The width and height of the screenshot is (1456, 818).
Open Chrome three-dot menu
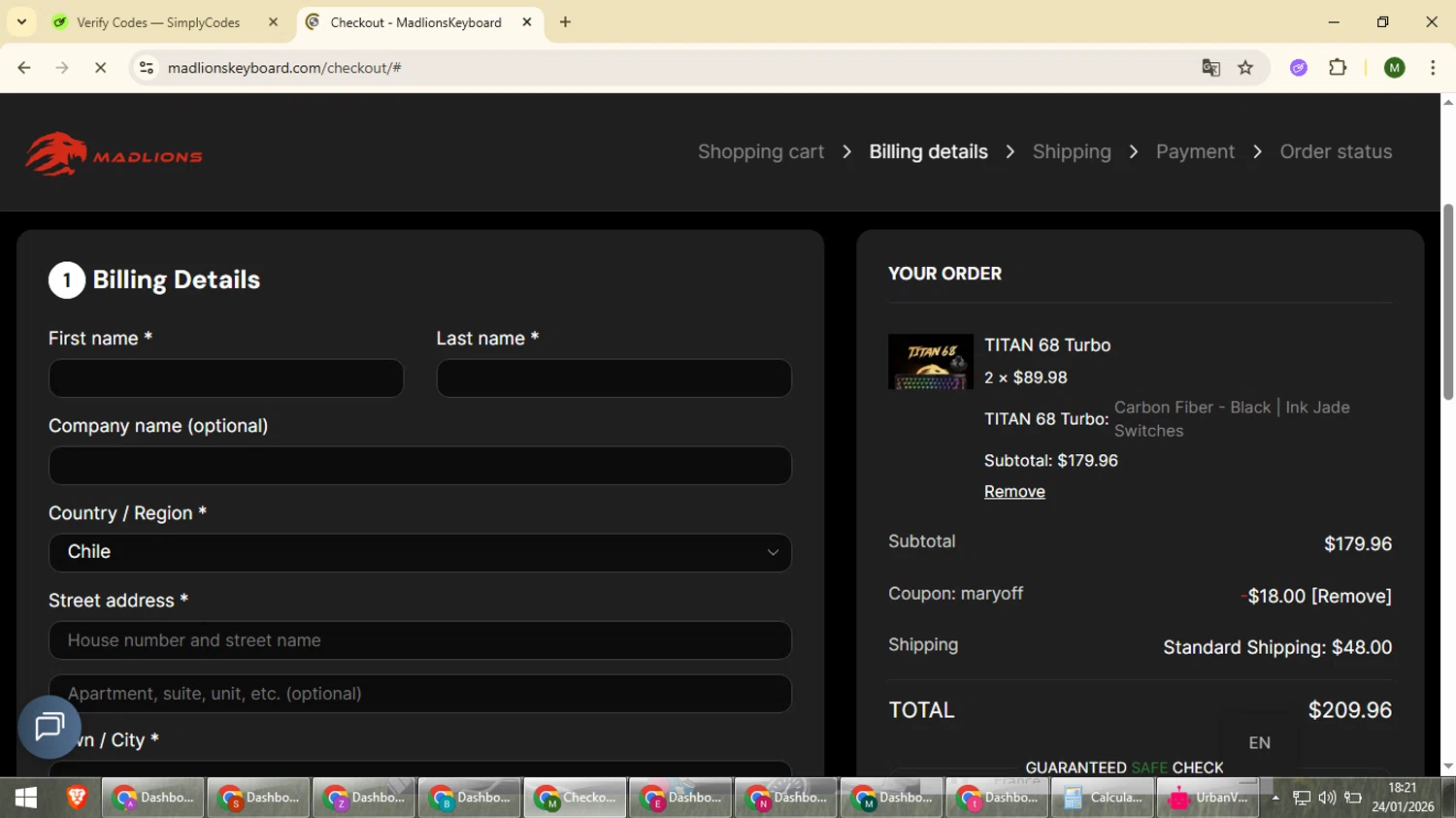(1433, 68)
